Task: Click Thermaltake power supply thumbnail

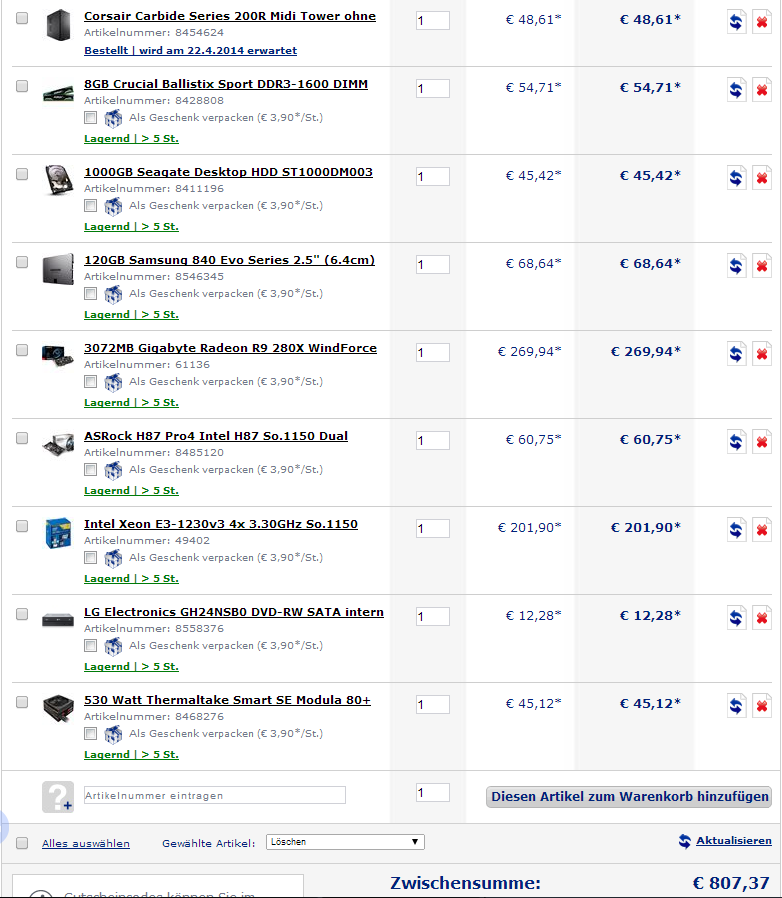Action: click(x=58, y=708)
